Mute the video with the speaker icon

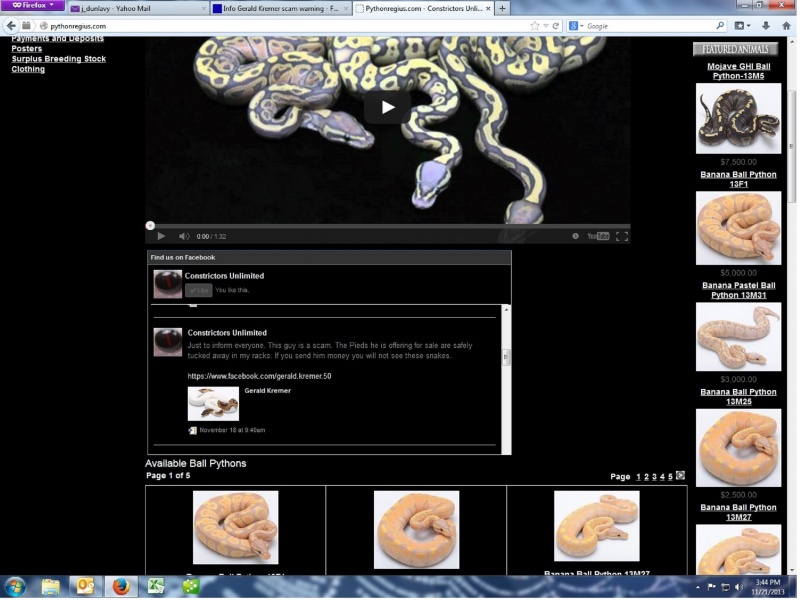point(184,236)
